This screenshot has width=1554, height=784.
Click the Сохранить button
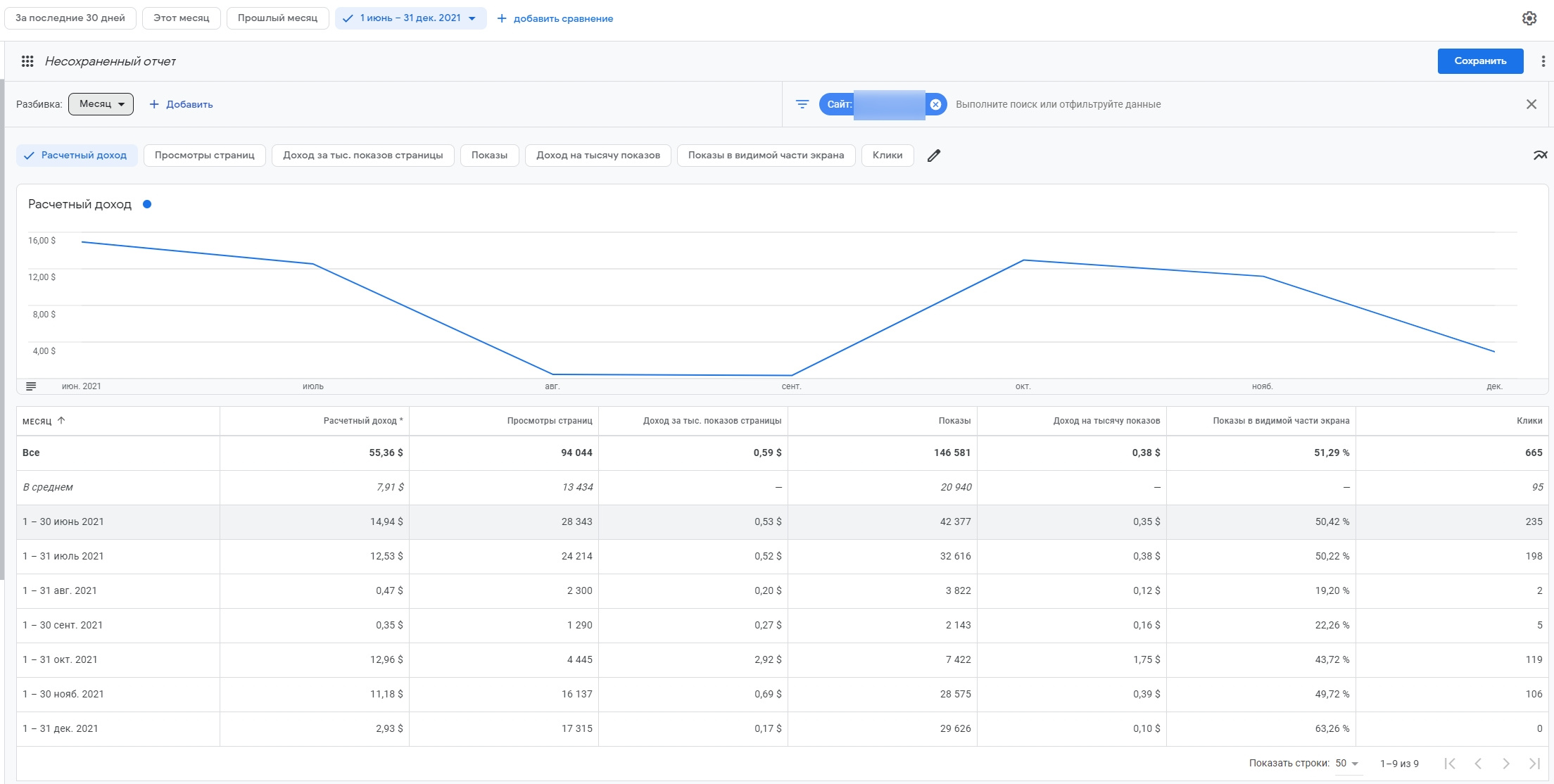[1479, 61]
